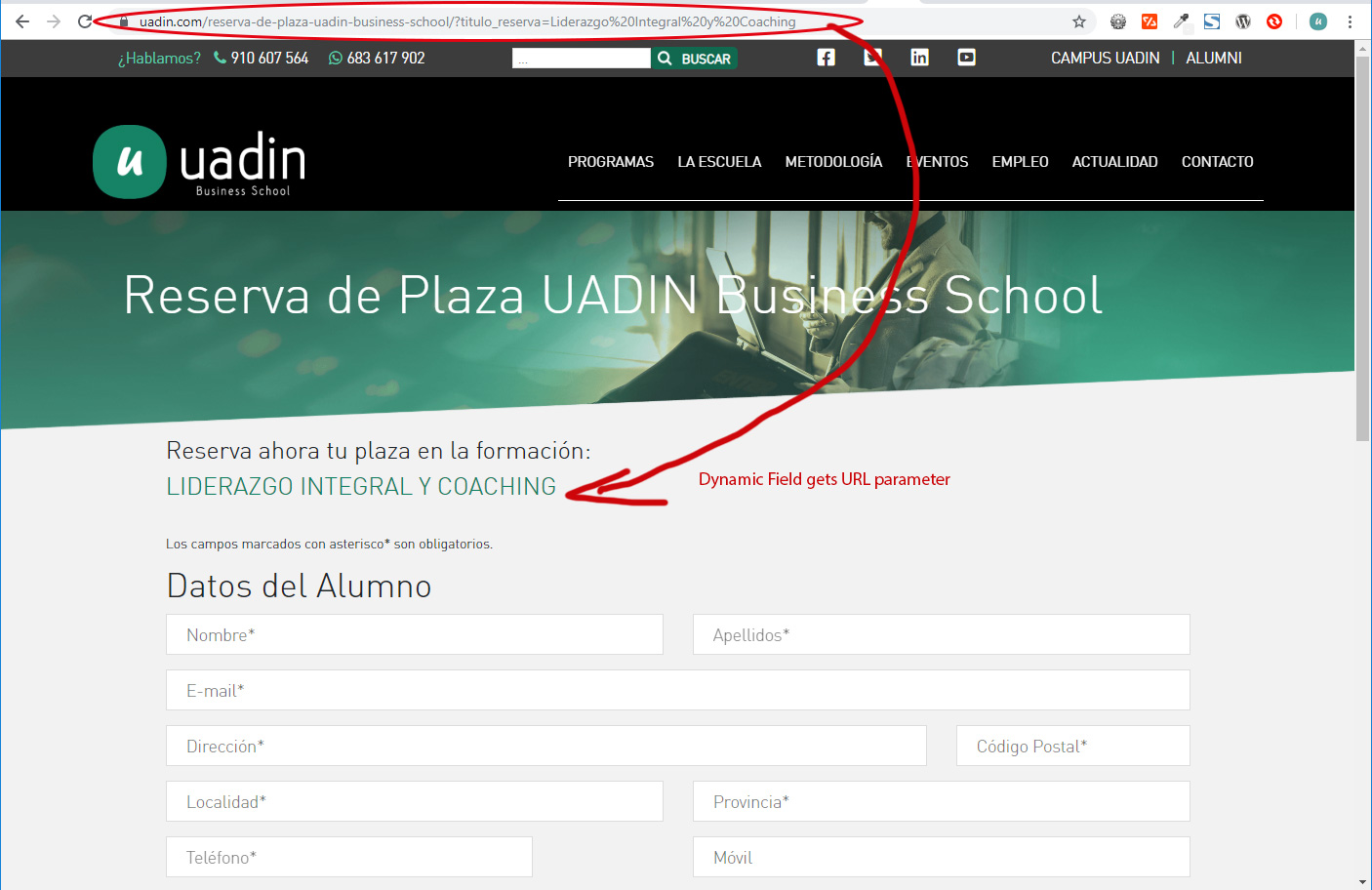Reload the page with the refresh icon
The width and height of the screenshot is (1372, 890).
[x=85, y=21]
